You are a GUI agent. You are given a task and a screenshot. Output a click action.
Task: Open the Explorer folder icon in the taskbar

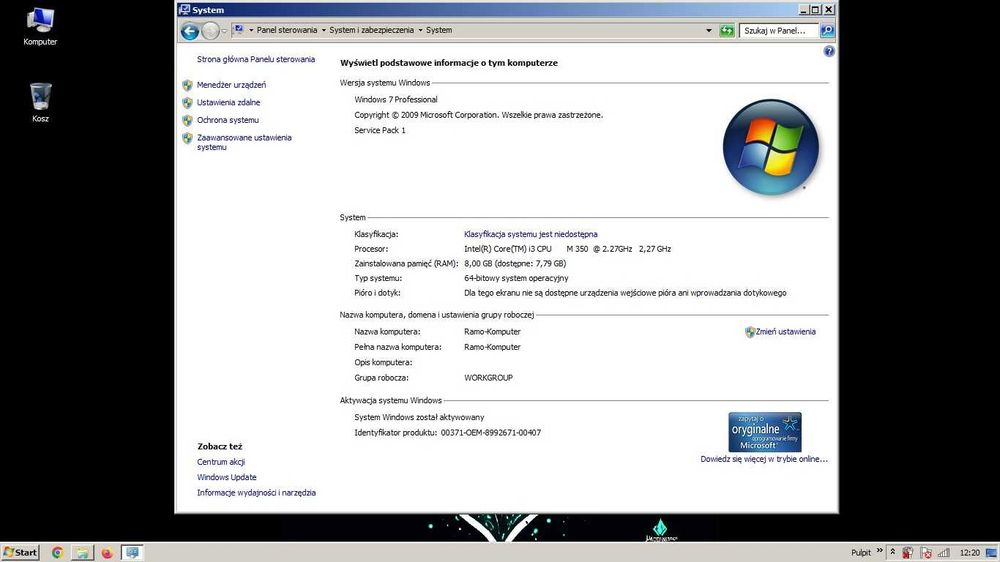(x=82, y=552)
